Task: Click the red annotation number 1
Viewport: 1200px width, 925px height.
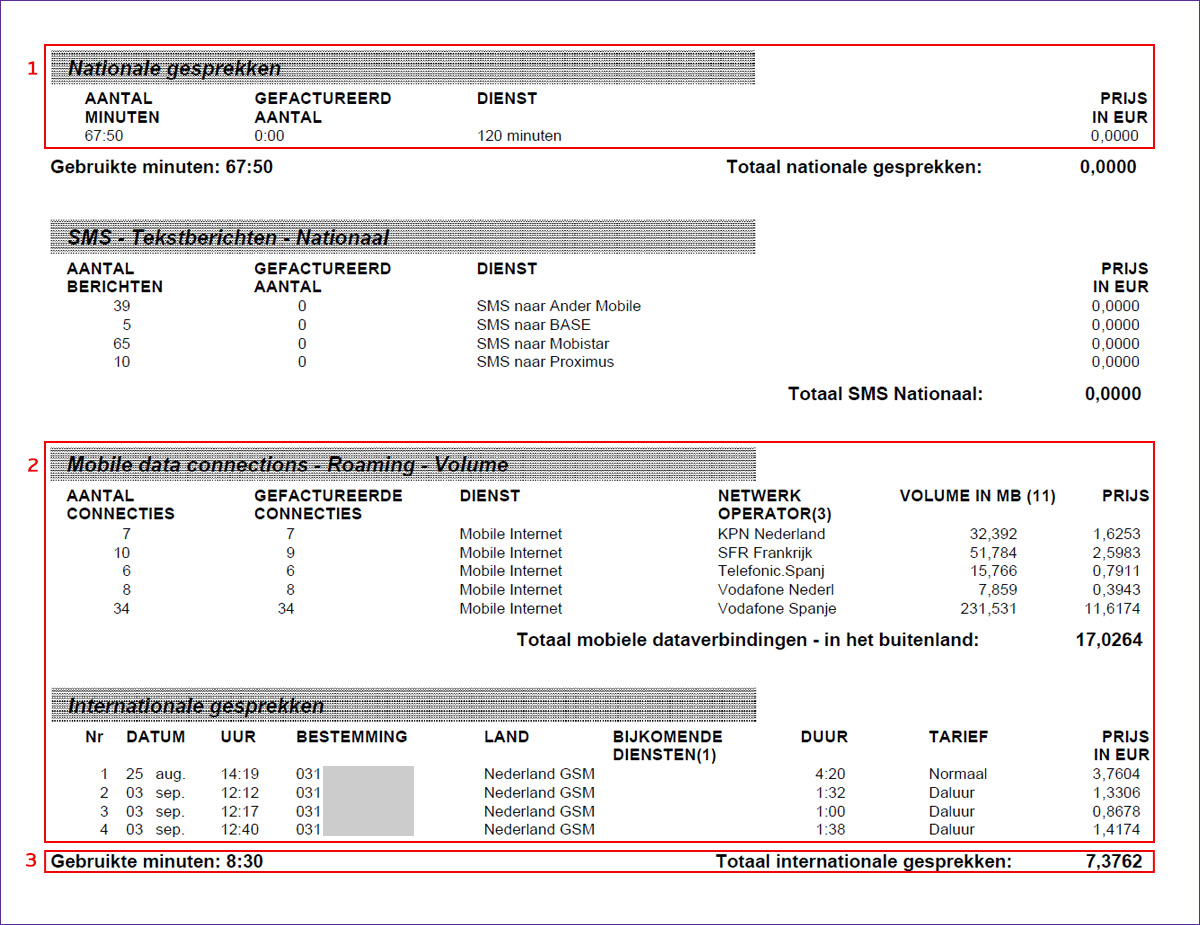Action: pos(31,69)
